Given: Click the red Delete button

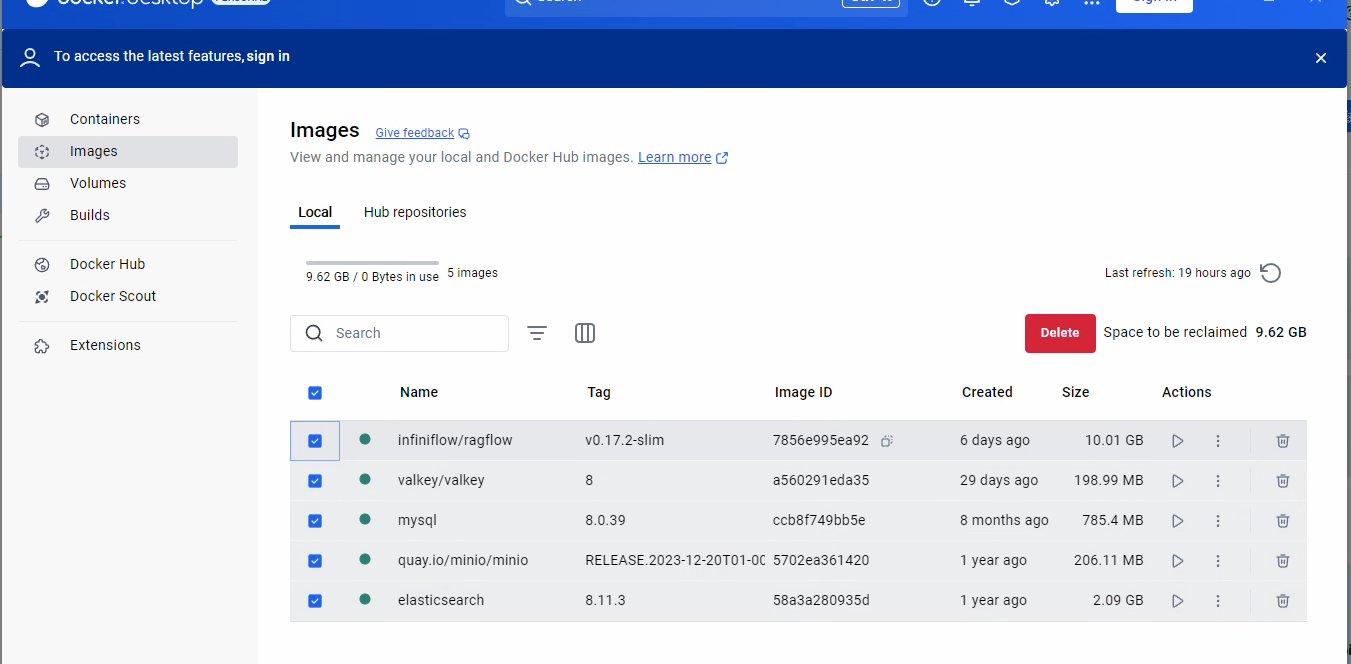Looking at the screenshot, I should (x=1060, y=333).
